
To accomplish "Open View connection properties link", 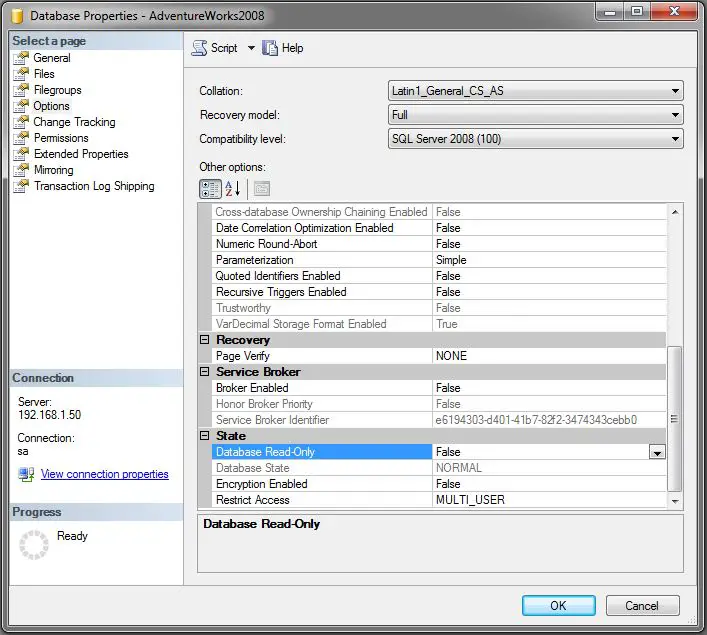I will [x=105, y=474].
